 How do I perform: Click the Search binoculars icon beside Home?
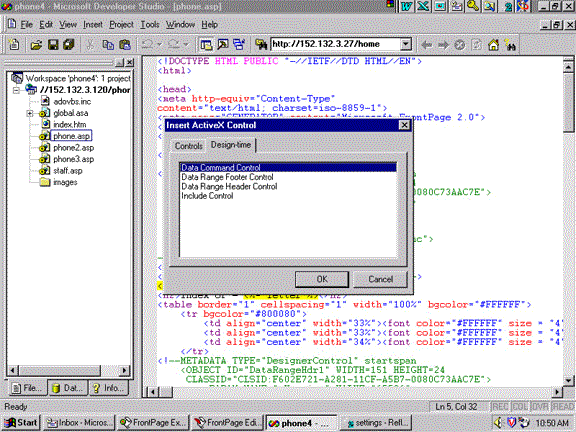pos(511,45)
